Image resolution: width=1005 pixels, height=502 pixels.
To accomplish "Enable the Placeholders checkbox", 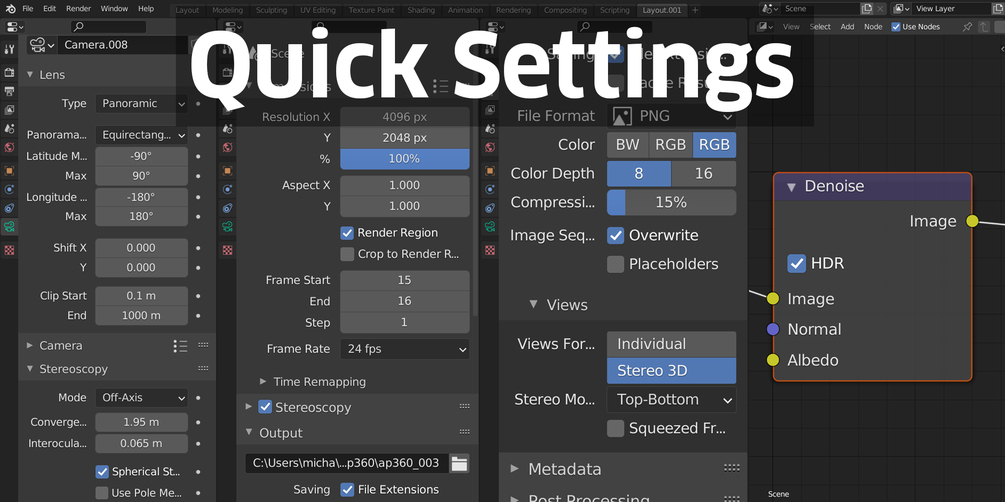I will [x=616, y=264].
